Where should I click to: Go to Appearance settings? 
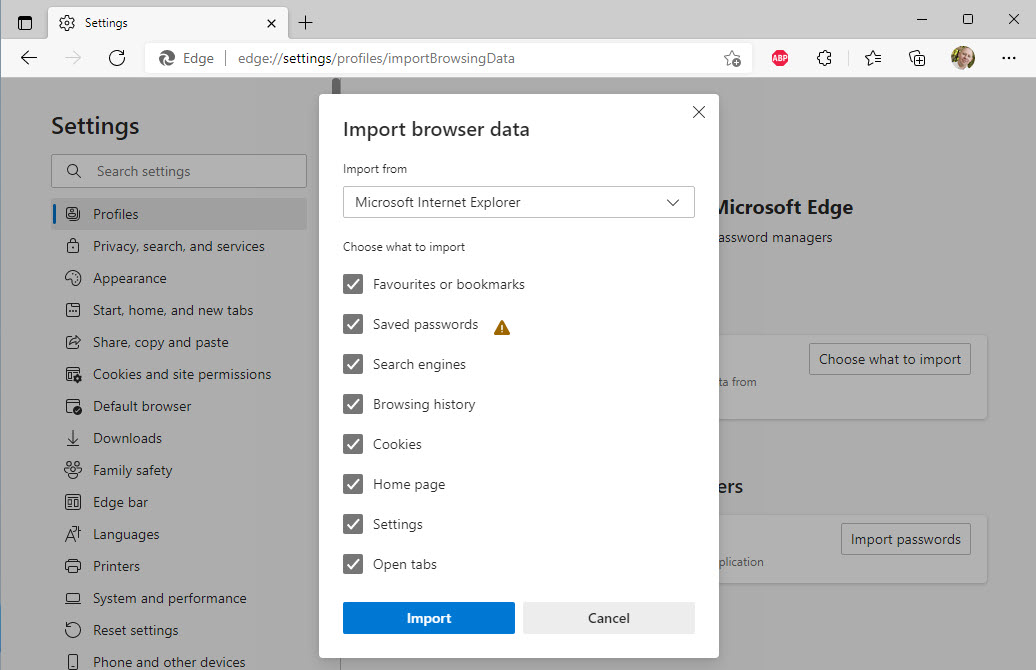pos(179,278)
